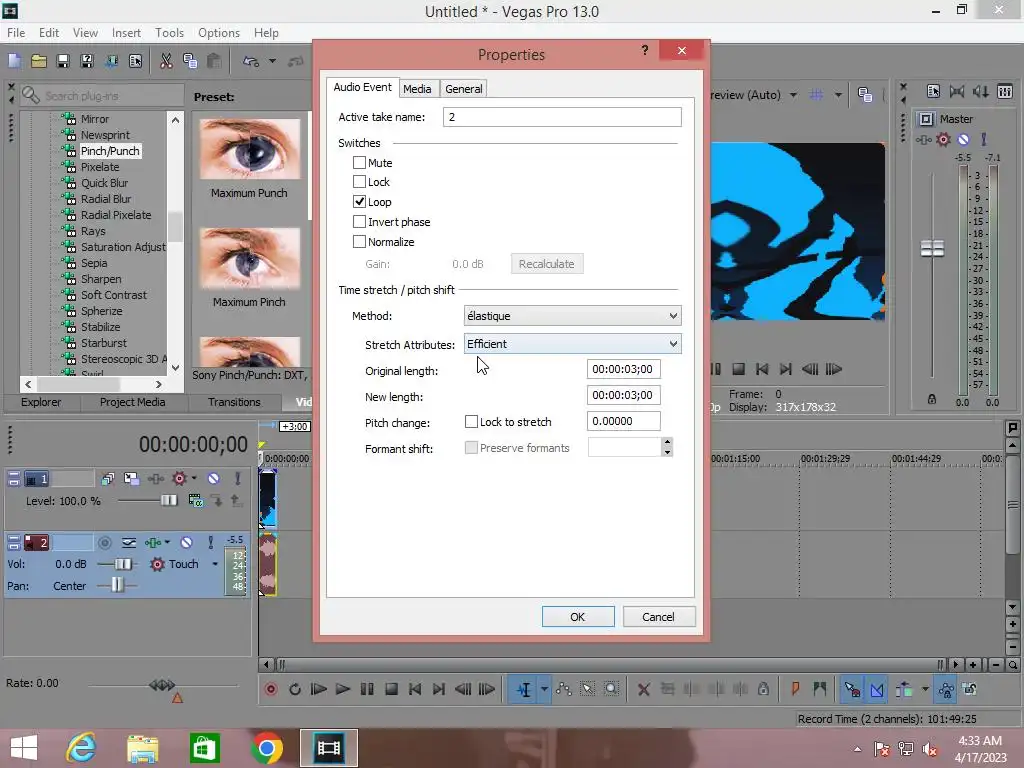This screenshot has width=1024, height=768.
Task: Click the Save disk icon
Action: coord(63,61)
